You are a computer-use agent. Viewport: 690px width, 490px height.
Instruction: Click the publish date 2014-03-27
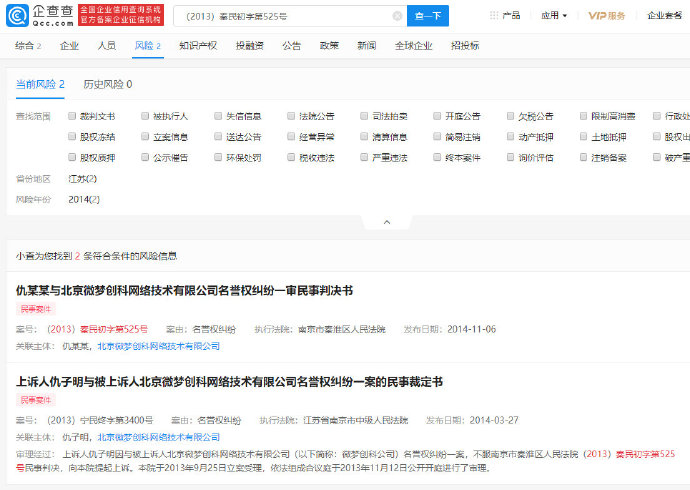click(494, 421)
